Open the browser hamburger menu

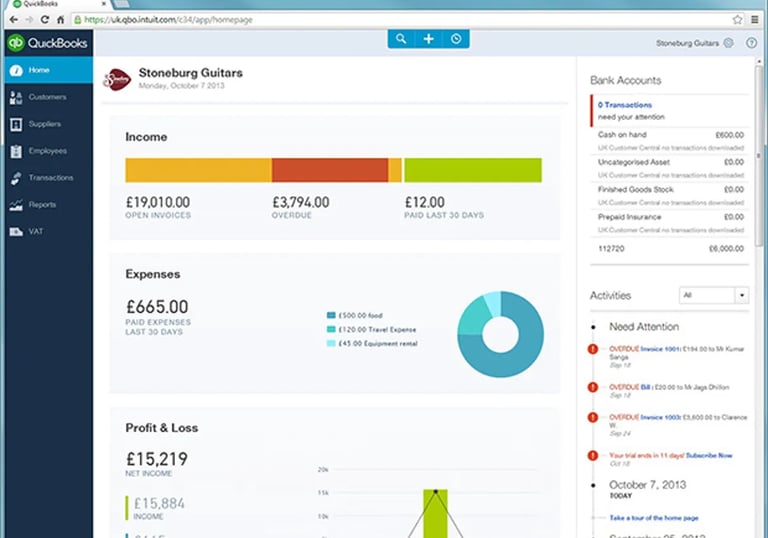pos(755,20)
